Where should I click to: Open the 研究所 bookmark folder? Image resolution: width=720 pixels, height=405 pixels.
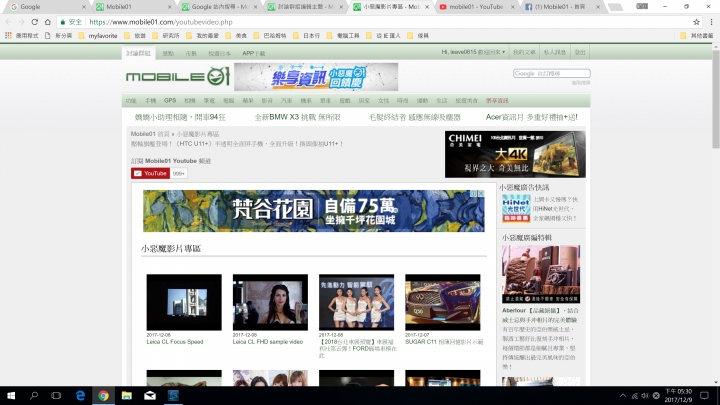(166, 35)
